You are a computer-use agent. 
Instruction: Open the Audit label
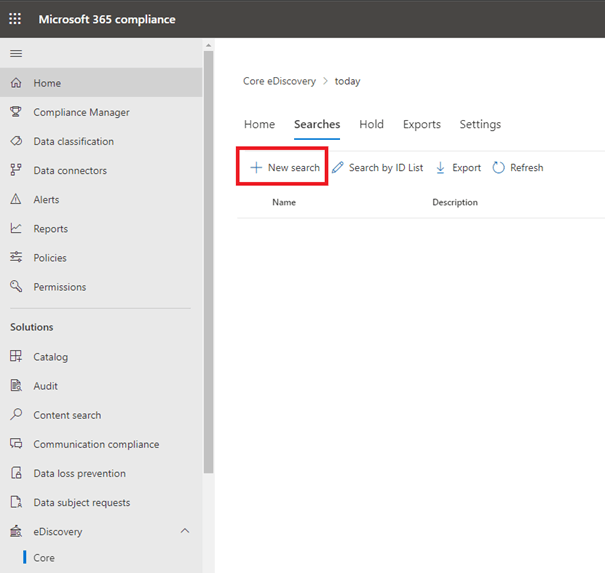(46, 386)
